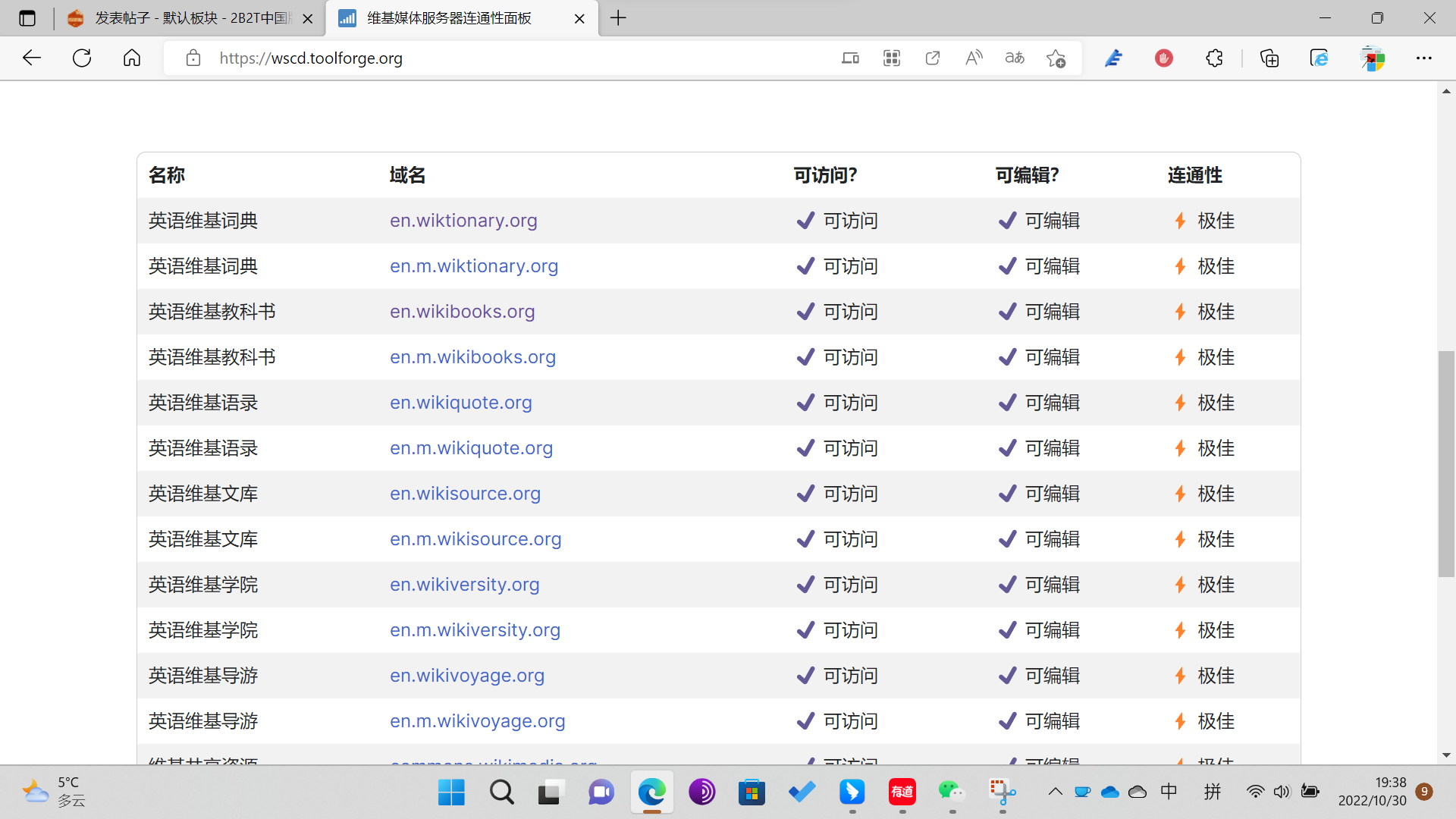The height and width of the screenshot is (819, 1456).
Task: Open the weather widget showing 5°C
Action: (55, 792)
